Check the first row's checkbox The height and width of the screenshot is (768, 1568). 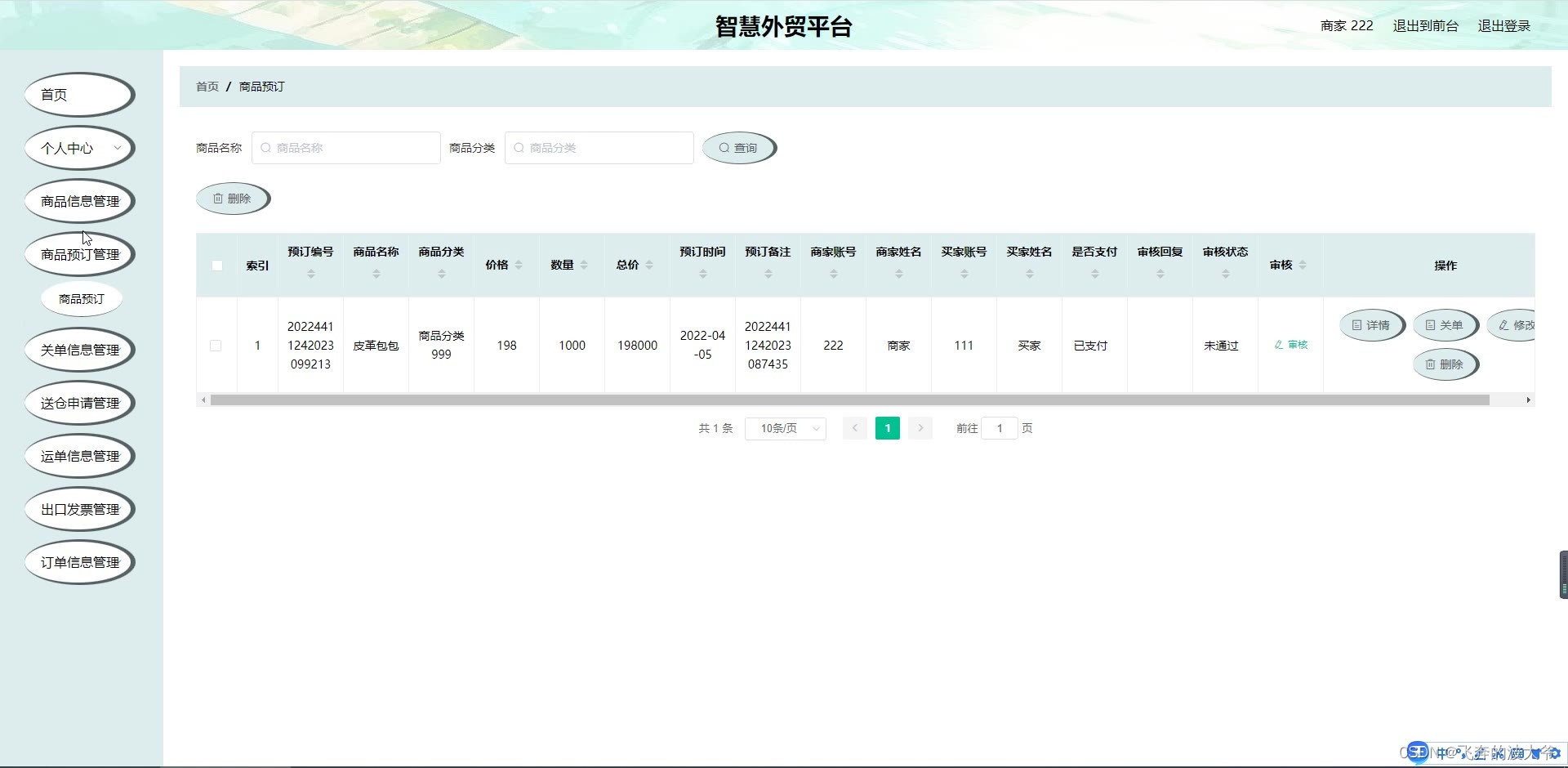[x=216, y=346]
